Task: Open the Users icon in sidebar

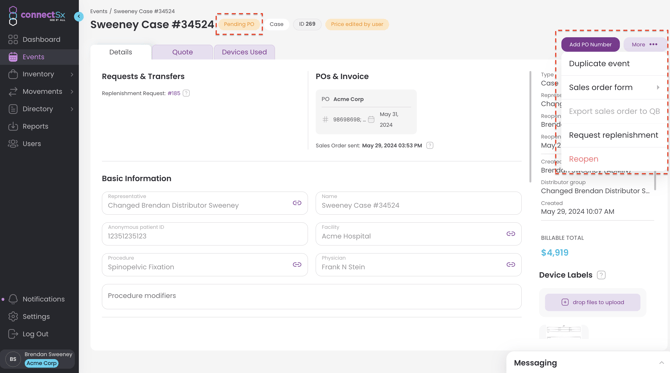Action: point(13,144)
